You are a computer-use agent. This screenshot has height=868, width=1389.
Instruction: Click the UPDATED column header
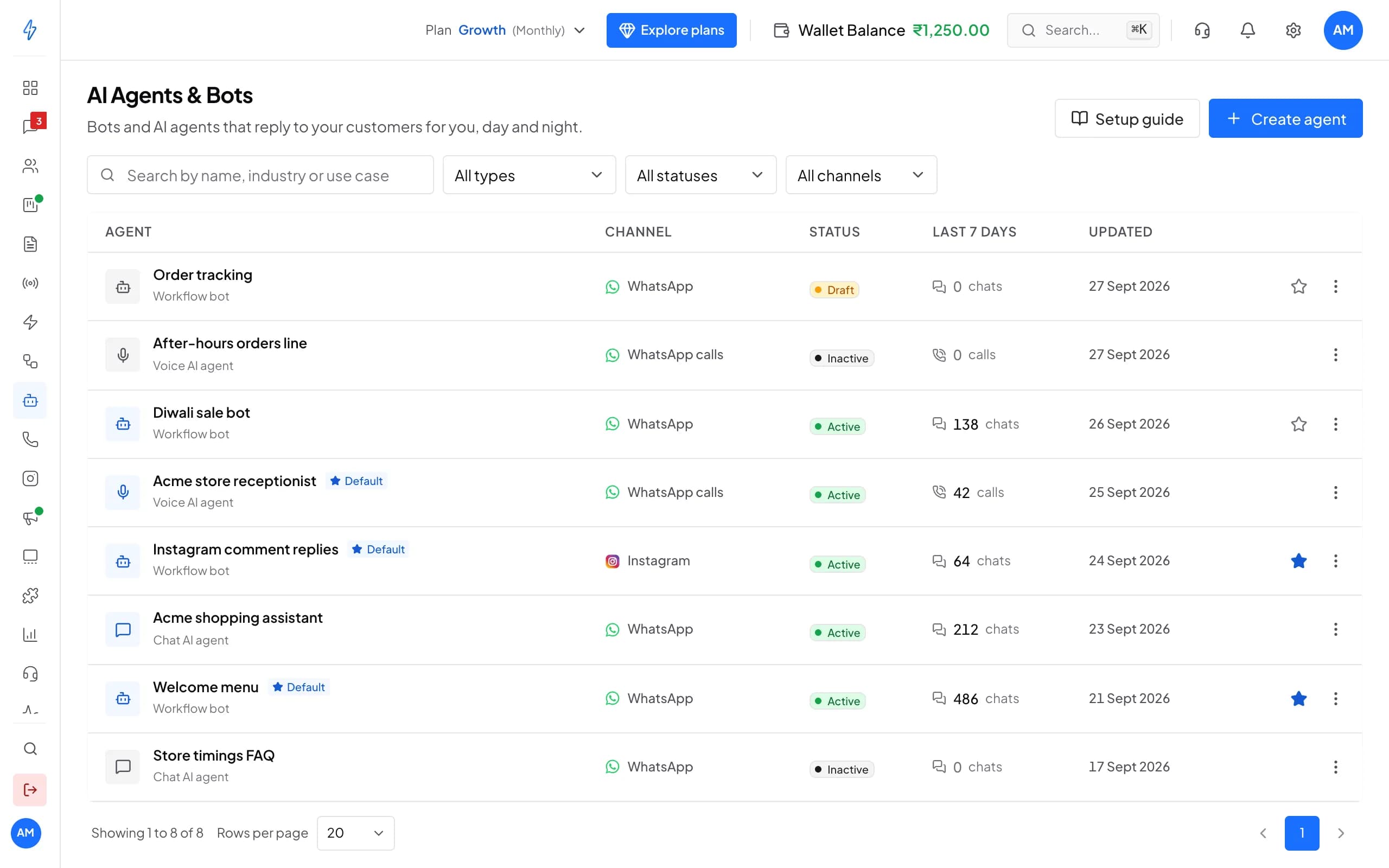1120,232
